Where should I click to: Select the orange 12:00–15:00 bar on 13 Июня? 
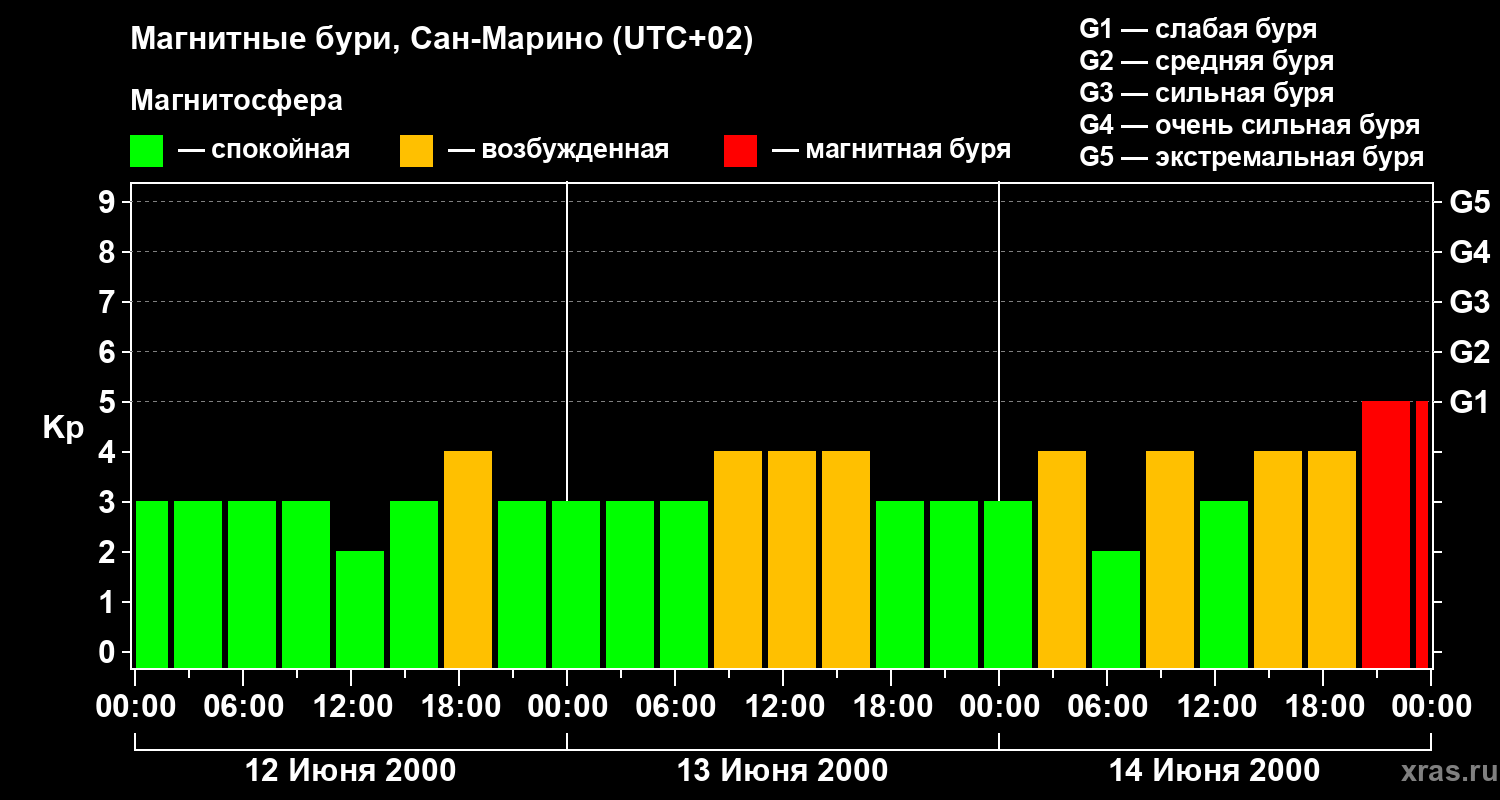tap(792, 559)
